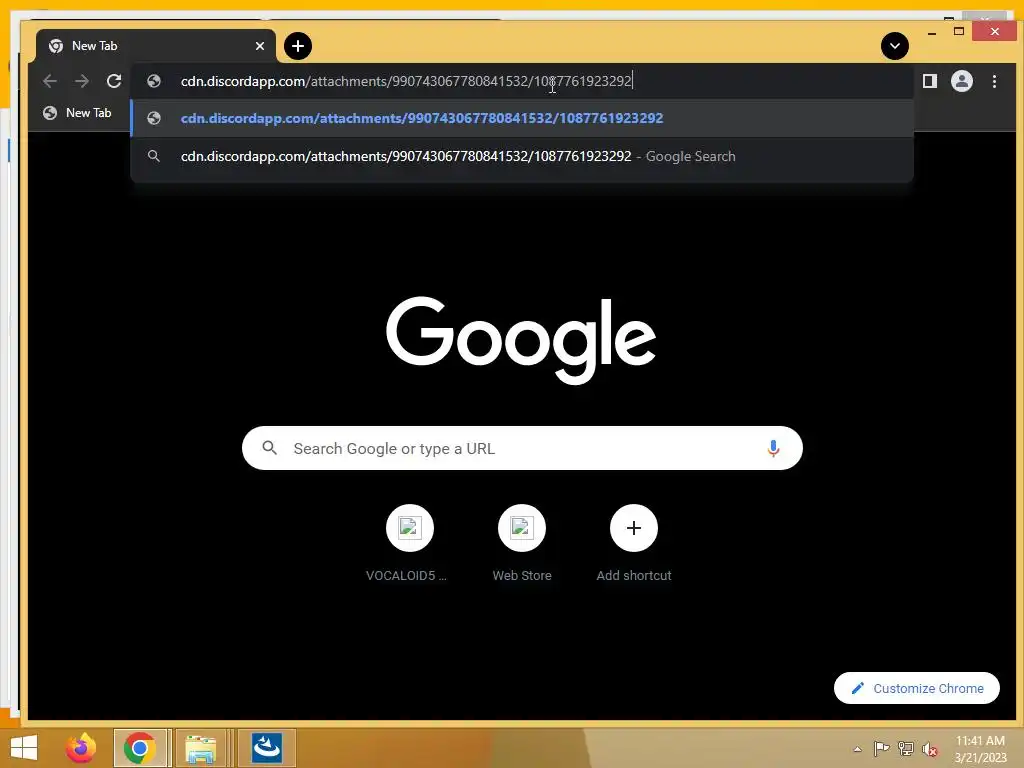
Task: Open the VOCALOID5 shortcut tile
Action: coord(409,543)
